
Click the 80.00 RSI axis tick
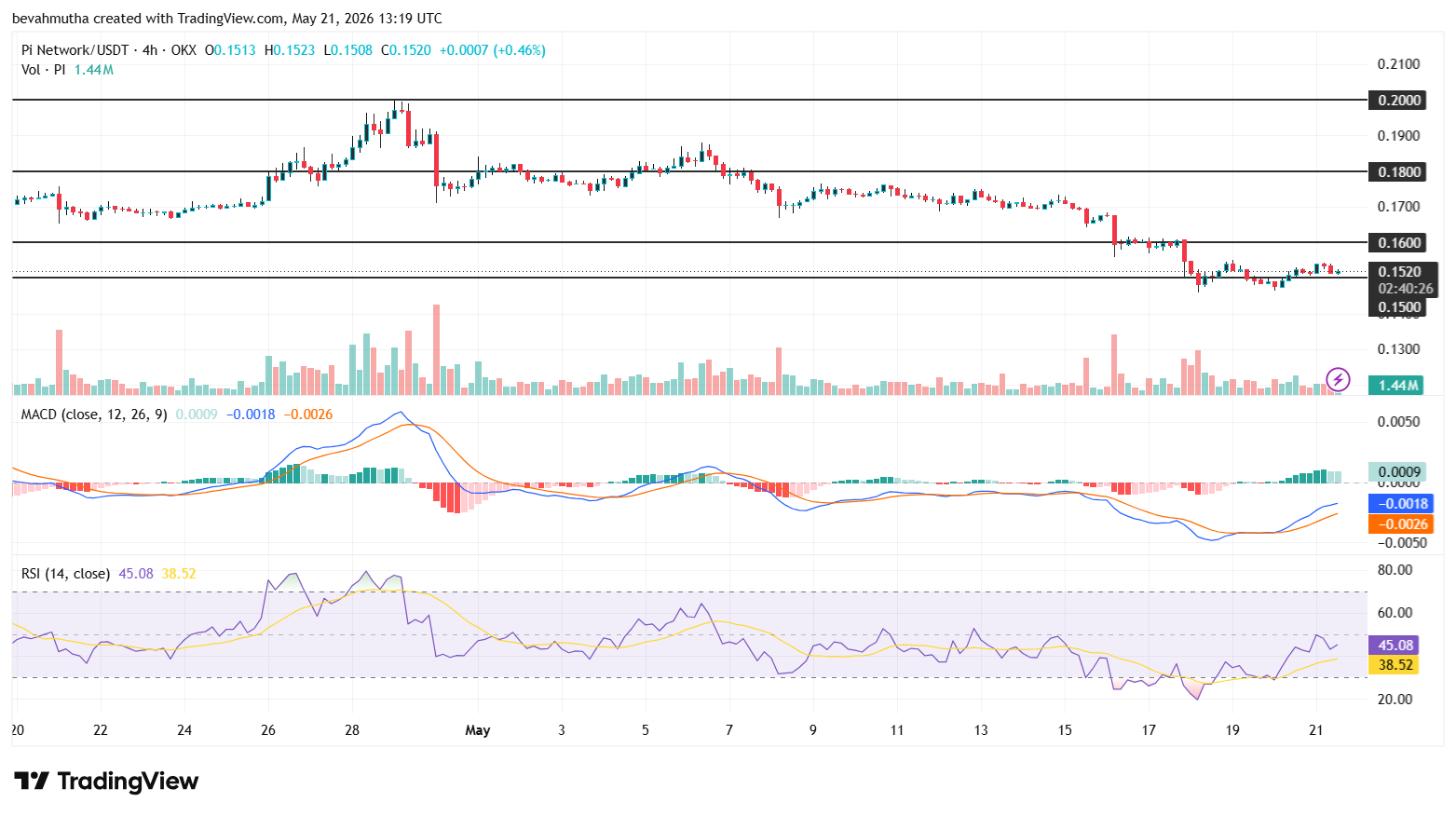pyautogui.click(x=1395, y=570)
